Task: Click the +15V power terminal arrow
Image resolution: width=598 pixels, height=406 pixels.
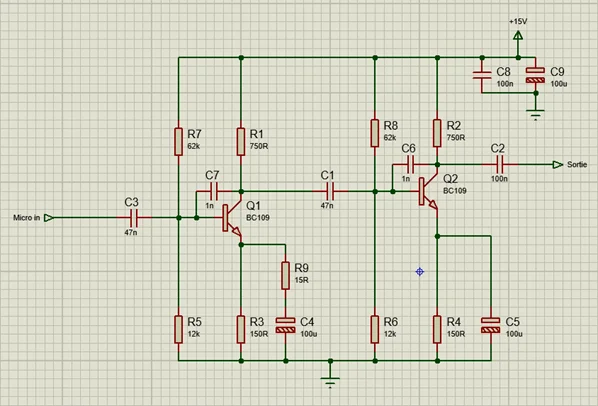Action: click(518, 36)
